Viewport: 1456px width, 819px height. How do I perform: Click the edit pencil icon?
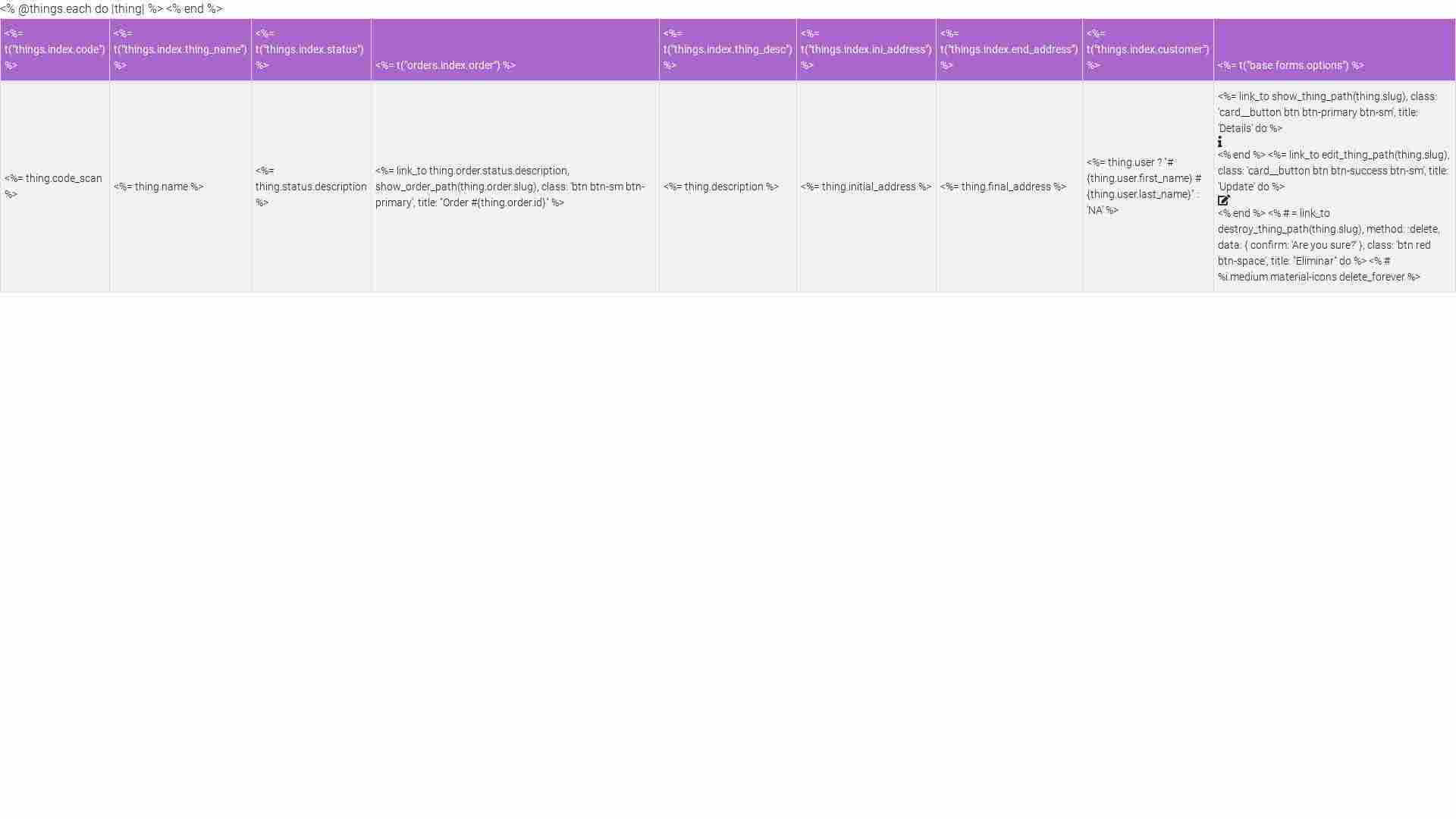1223,201
